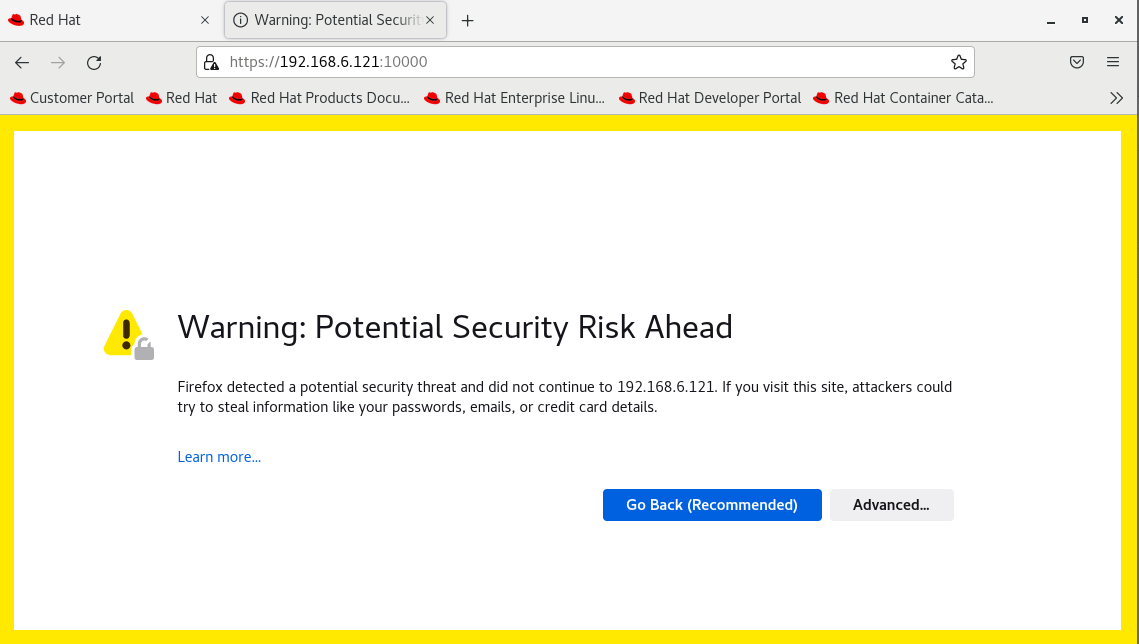This screenshot has width=1139, height=644.
Task: Open Red Hat Container Catalog bookmark
Action: point(904,98)
